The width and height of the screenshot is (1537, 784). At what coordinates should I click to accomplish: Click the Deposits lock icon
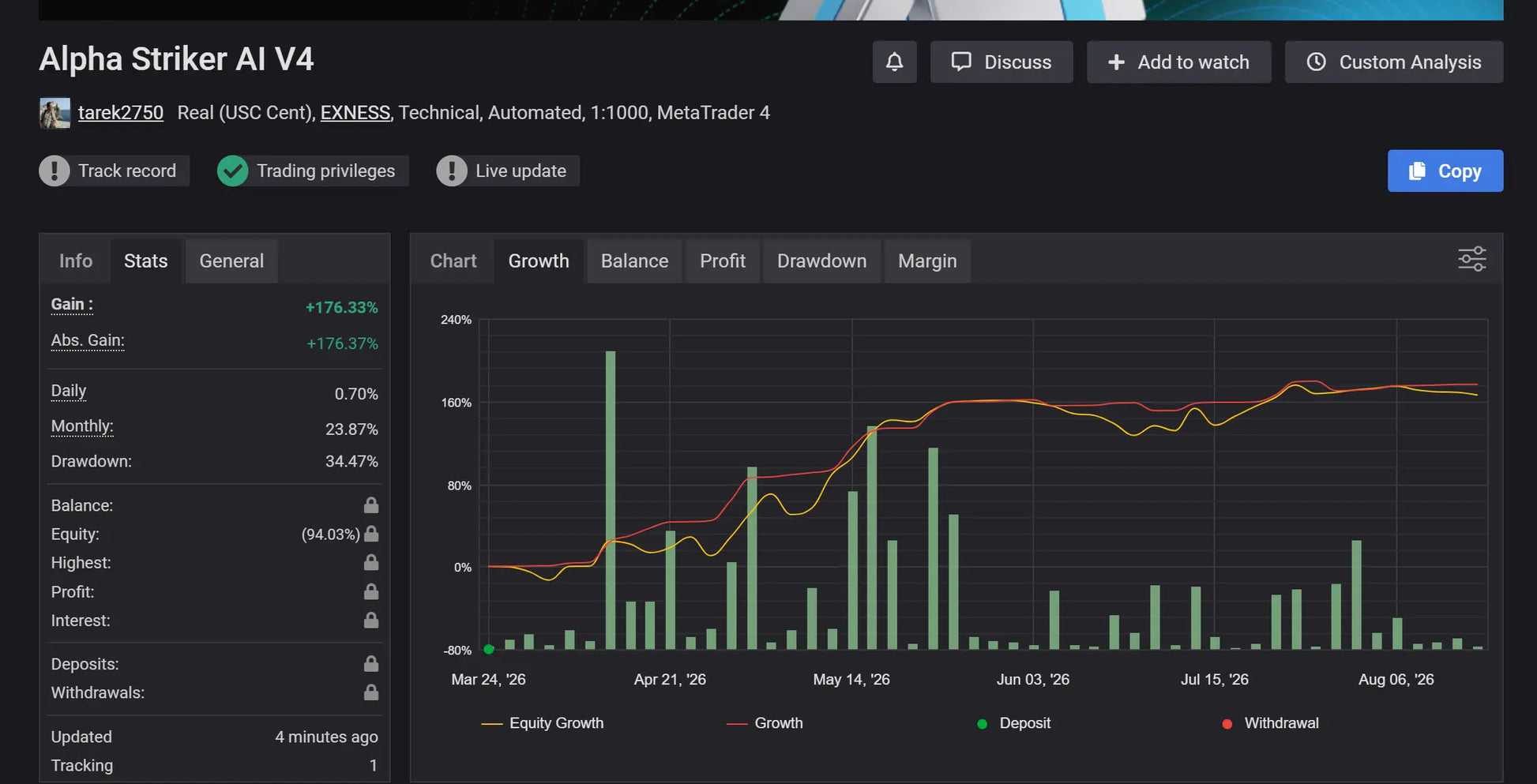(x=370, y=664)
